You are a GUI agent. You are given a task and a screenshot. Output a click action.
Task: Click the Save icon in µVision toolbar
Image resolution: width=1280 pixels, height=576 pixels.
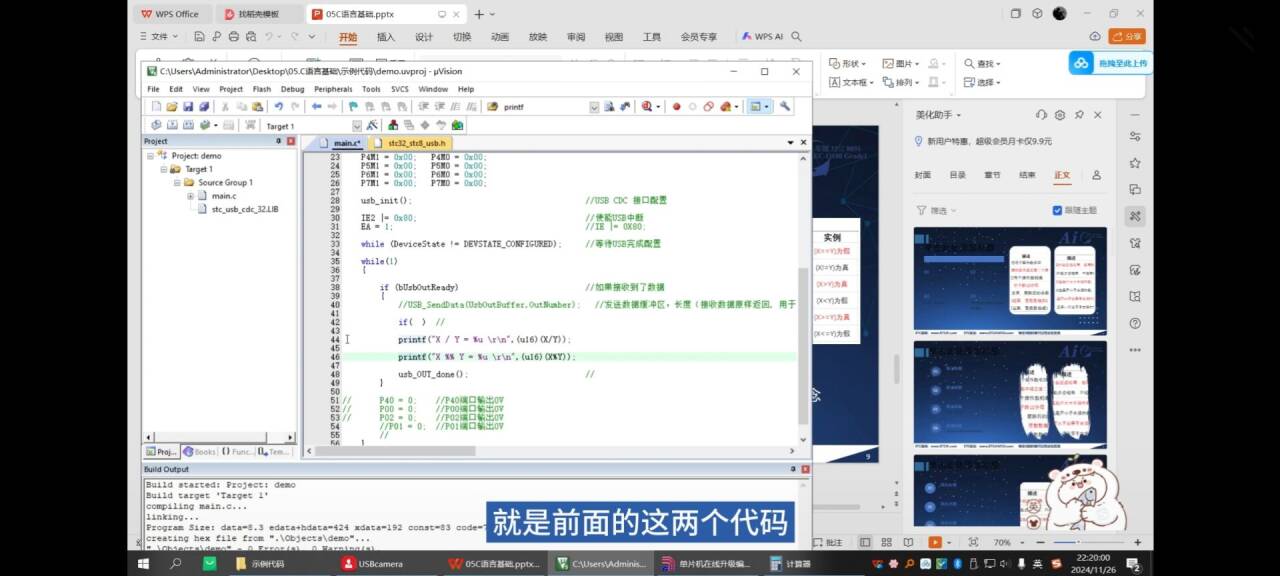pos(188,107)
